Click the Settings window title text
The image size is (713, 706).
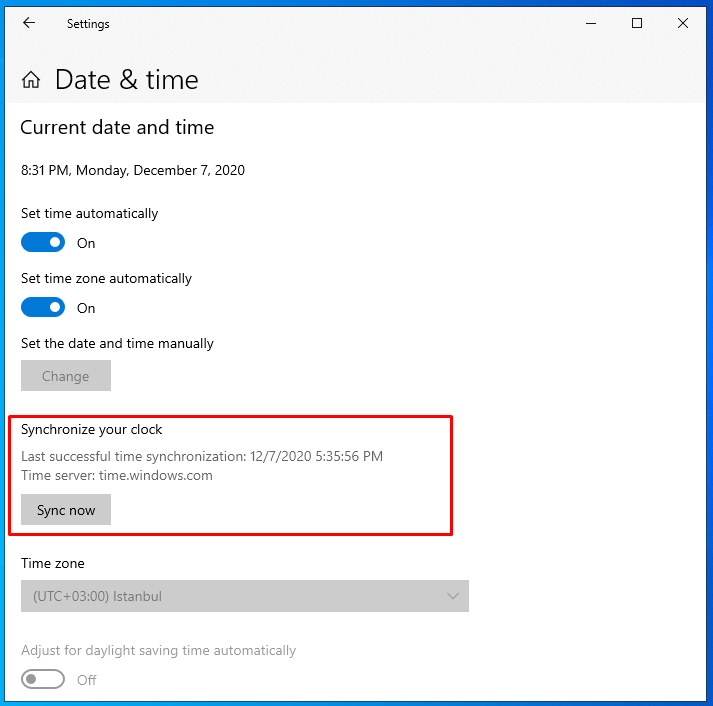[88, 24]
